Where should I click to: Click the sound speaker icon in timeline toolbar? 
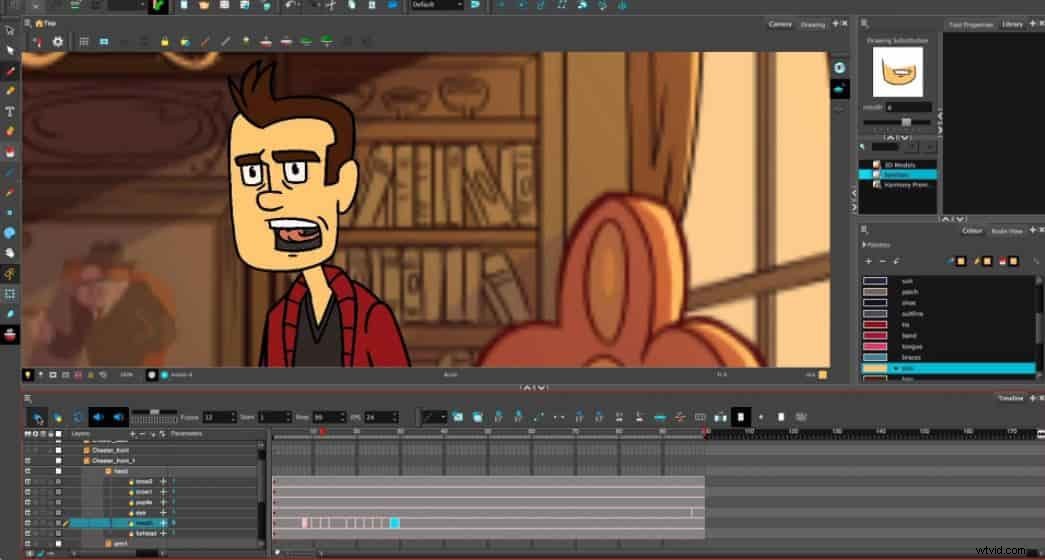click(99, 417)
